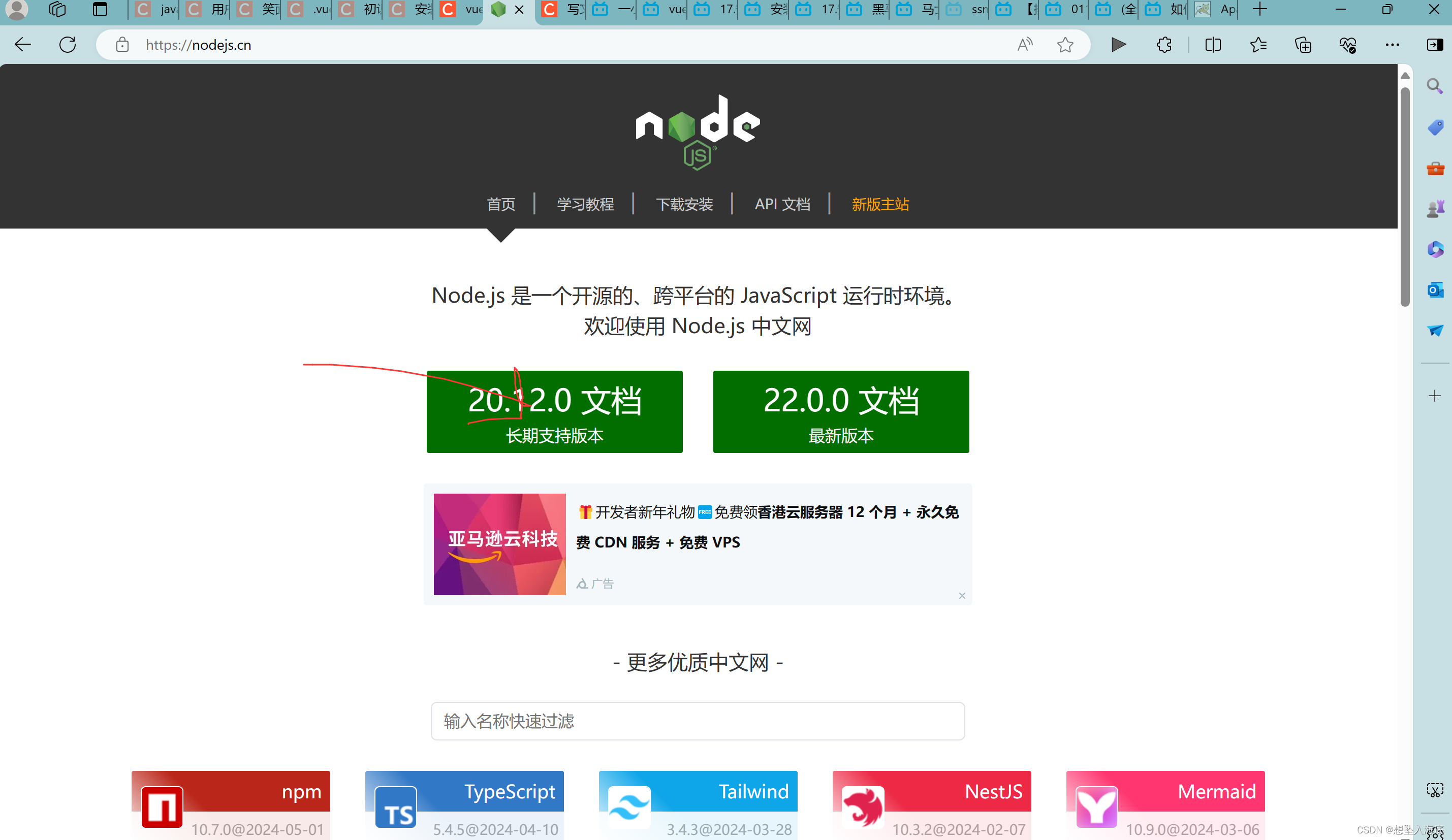This screenshot has height=840, width=1452.
Task: Navigate back with the back arrow
Action: tap(22, 44)
